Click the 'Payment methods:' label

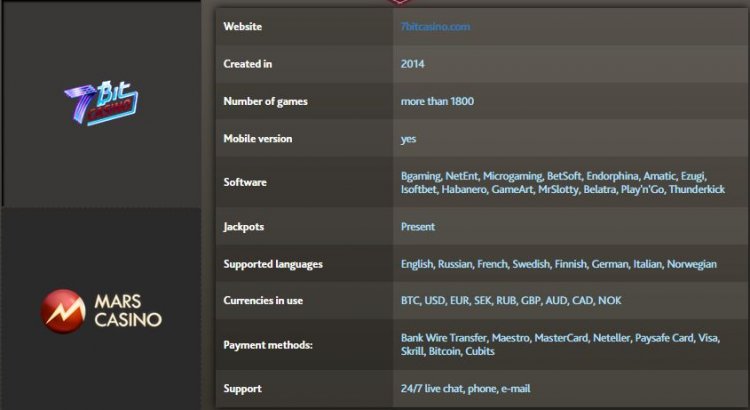click(x=268, y=345)
